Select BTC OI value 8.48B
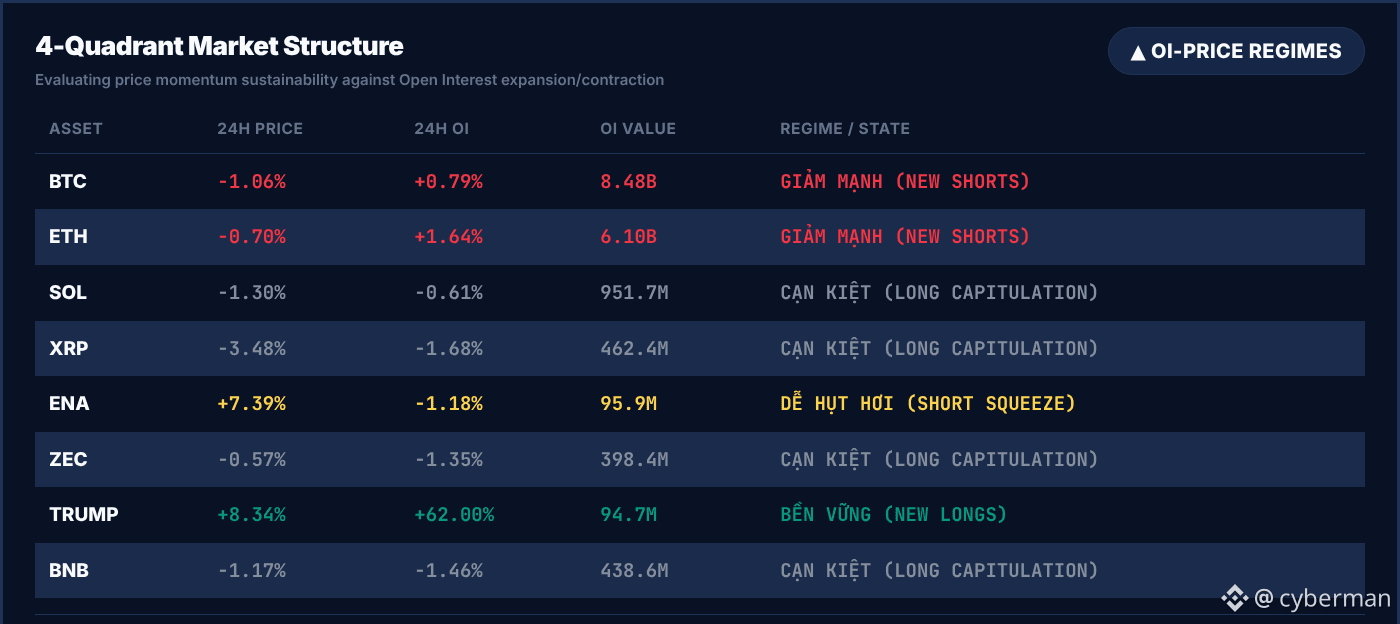The width and height of the screenshot is (1400, 624). pos(628,182)
